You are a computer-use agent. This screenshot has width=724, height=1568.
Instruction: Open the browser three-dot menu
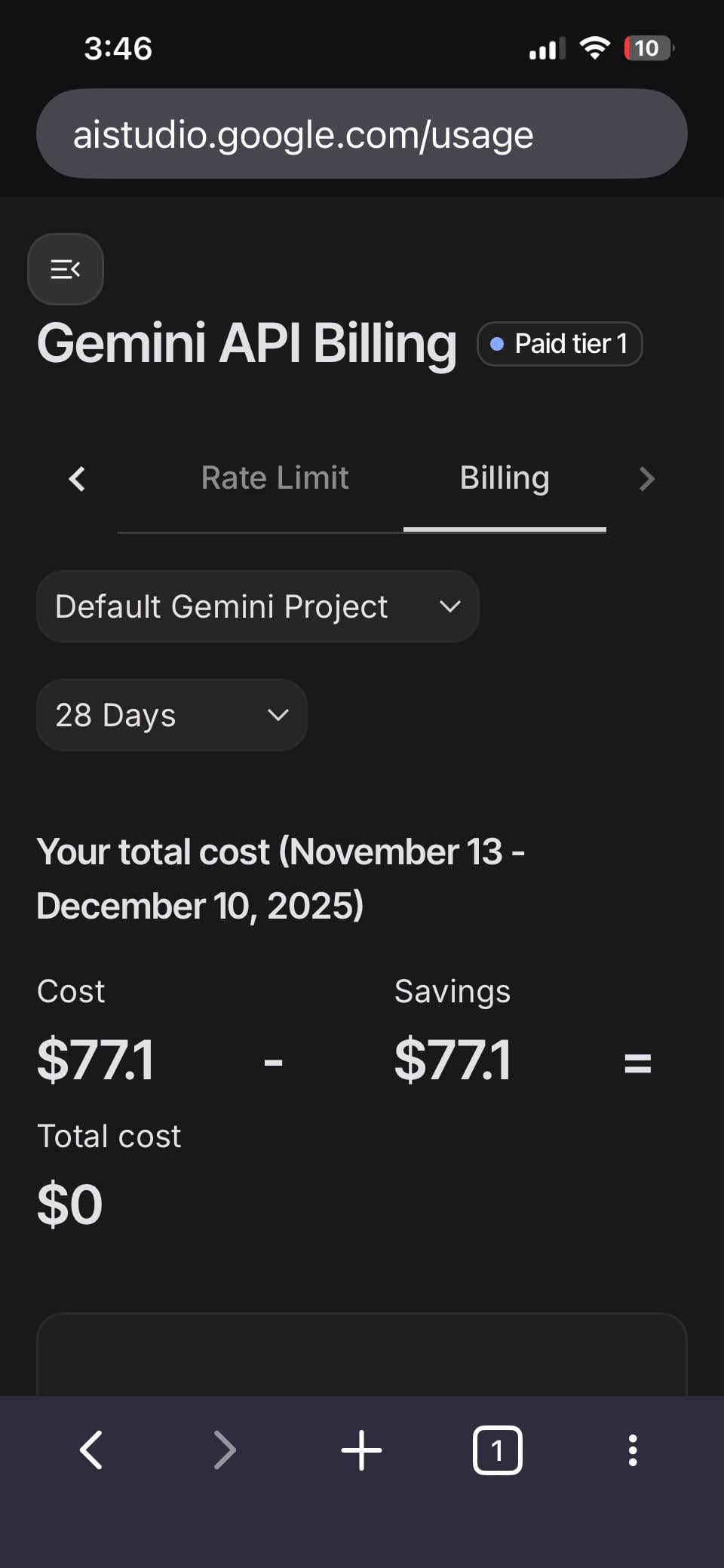632,1450
